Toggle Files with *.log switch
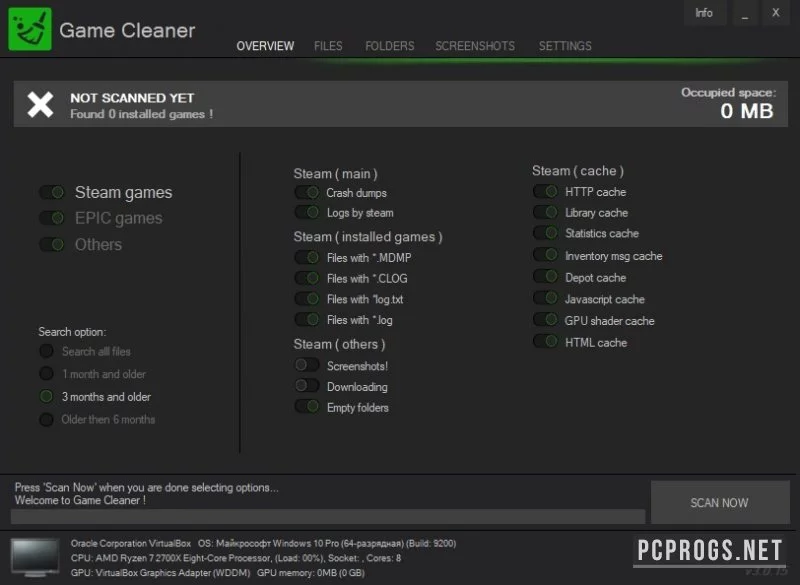 307,320
